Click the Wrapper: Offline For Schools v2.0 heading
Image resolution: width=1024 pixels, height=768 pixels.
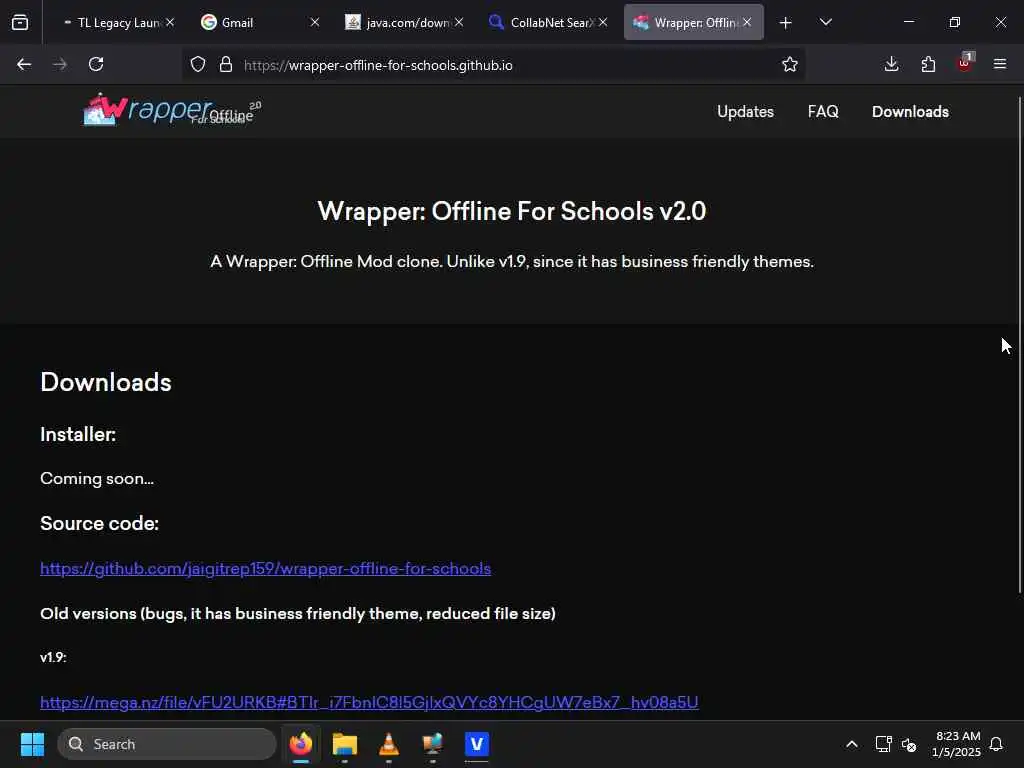coord(511,211)
